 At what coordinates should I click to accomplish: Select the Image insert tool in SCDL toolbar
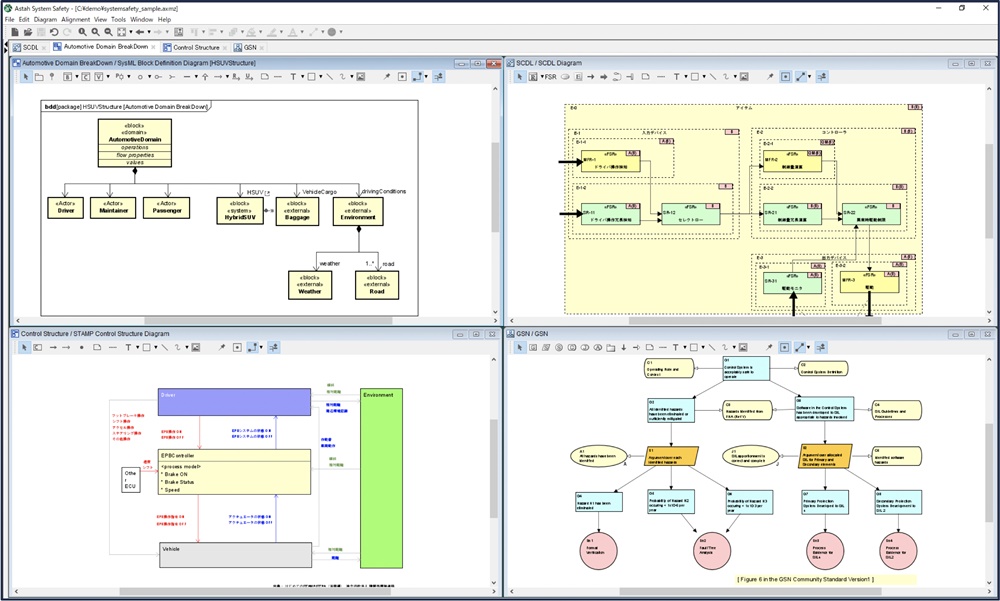742,77
